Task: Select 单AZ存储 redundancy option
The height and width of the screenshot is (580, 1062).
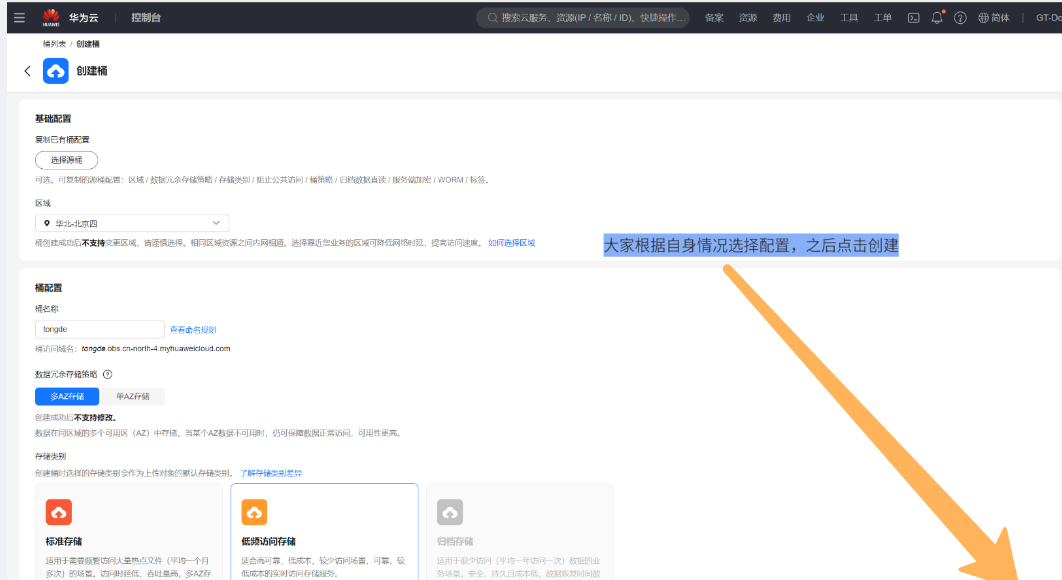Action: (132, 396)
